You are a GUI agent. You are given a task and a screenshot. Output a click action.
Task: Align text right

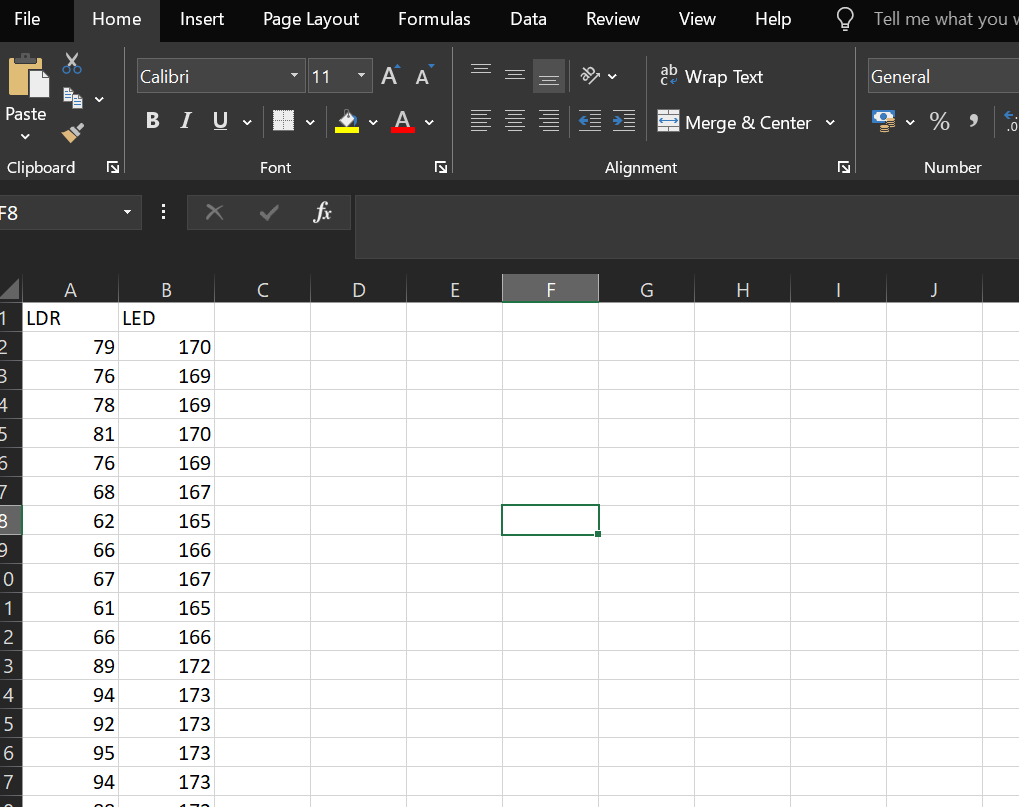[x=548, y=121]
